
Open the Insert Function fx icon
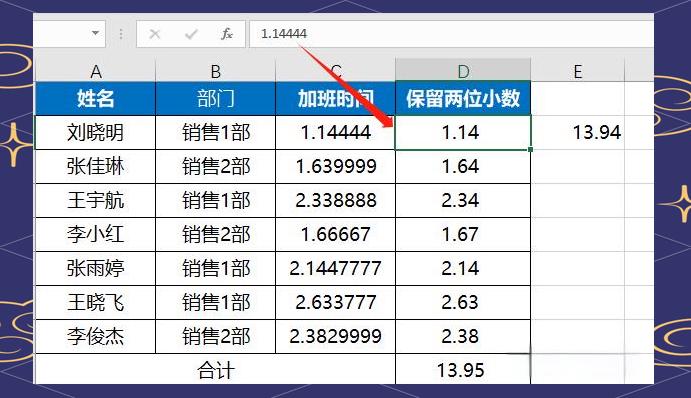click(x=227, y=33)
